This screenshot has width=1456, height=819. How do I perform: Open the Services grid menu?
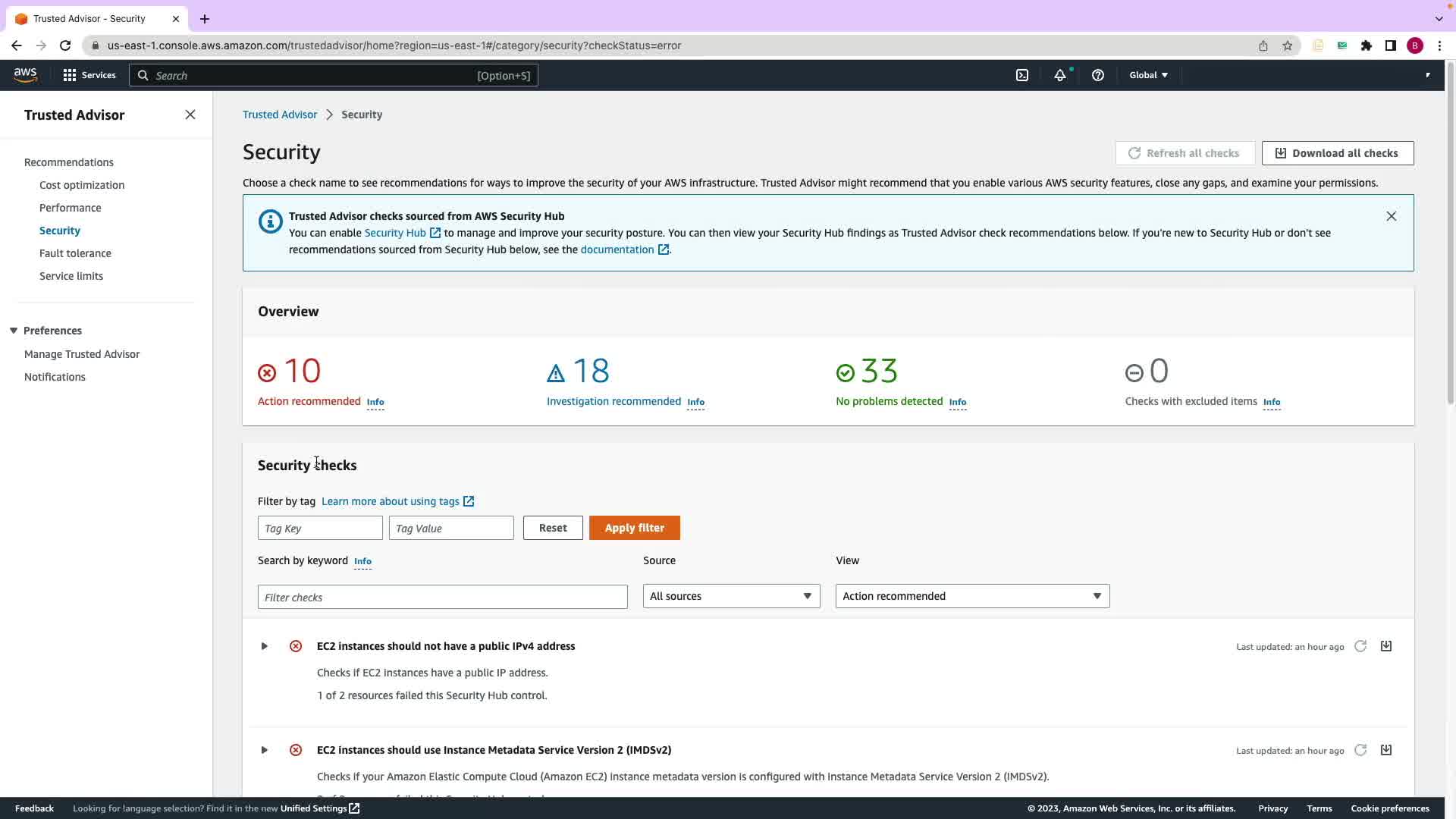click(x=89, y=75)
